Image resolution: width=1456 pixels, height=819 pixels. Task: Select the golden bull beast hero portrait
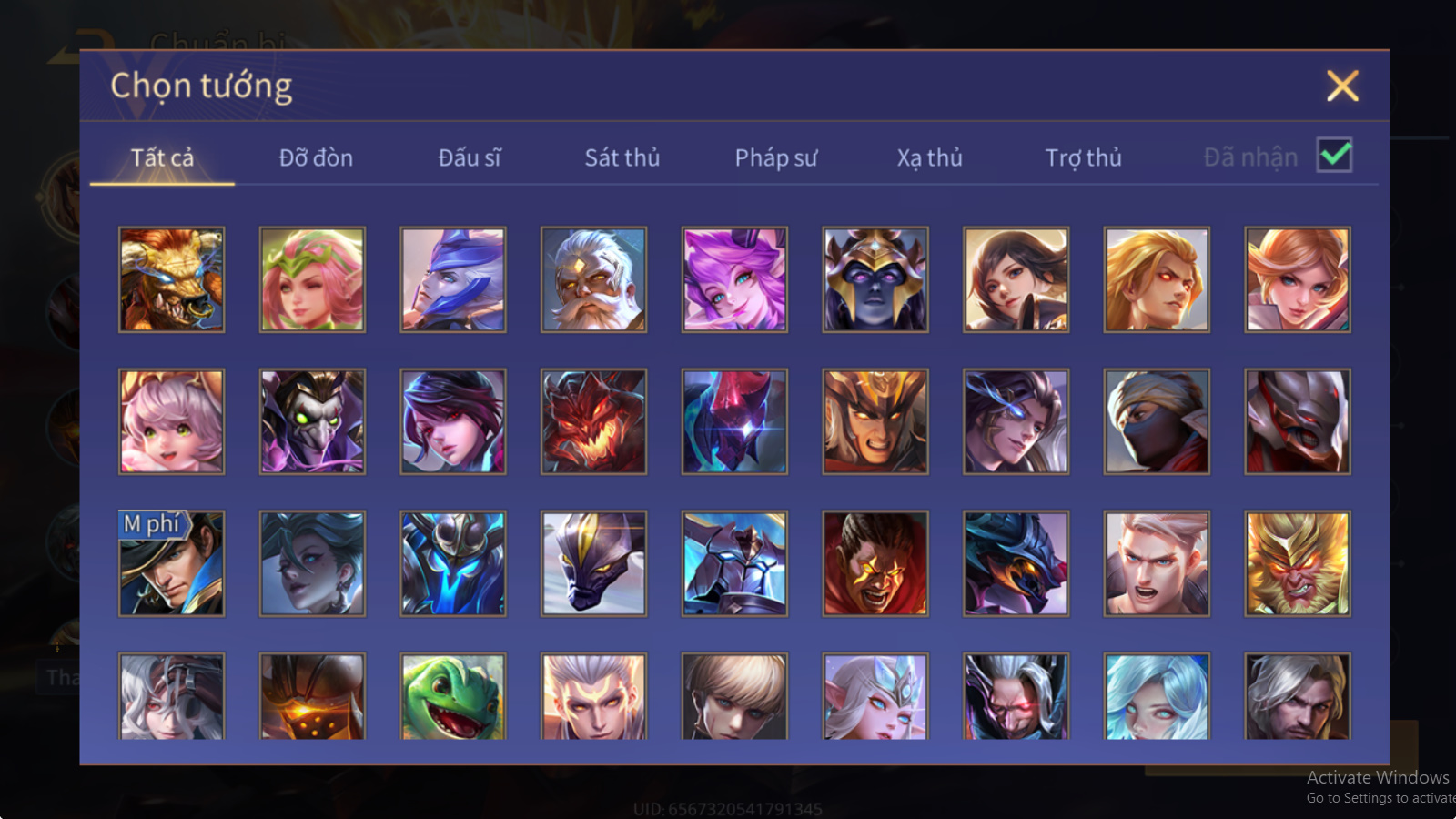pyautogui.click(x=171, y=279)
